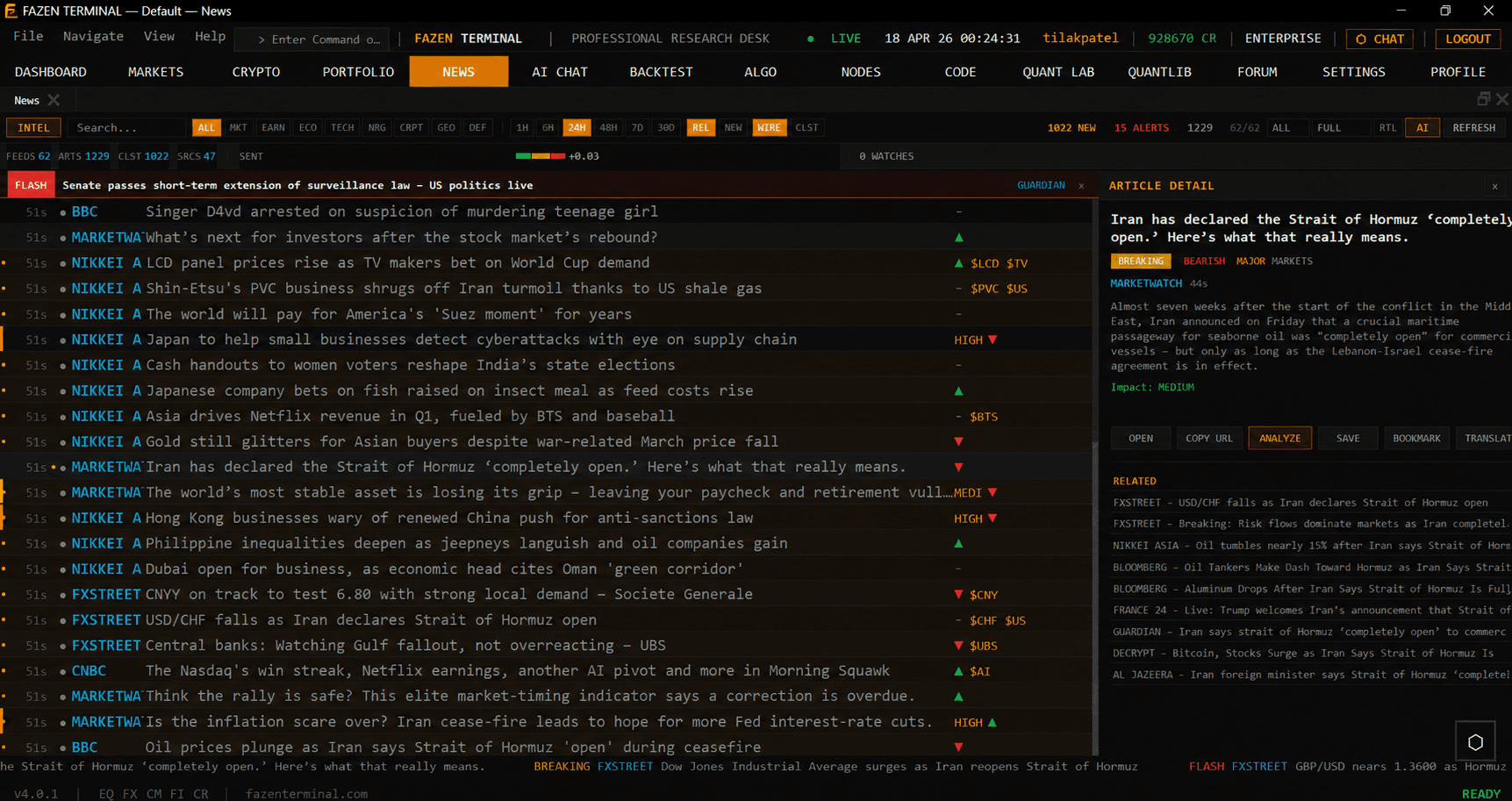Click the SAVE button in article detail
This screenshot has width=1512, height=801.
(x=1348, y=439)
